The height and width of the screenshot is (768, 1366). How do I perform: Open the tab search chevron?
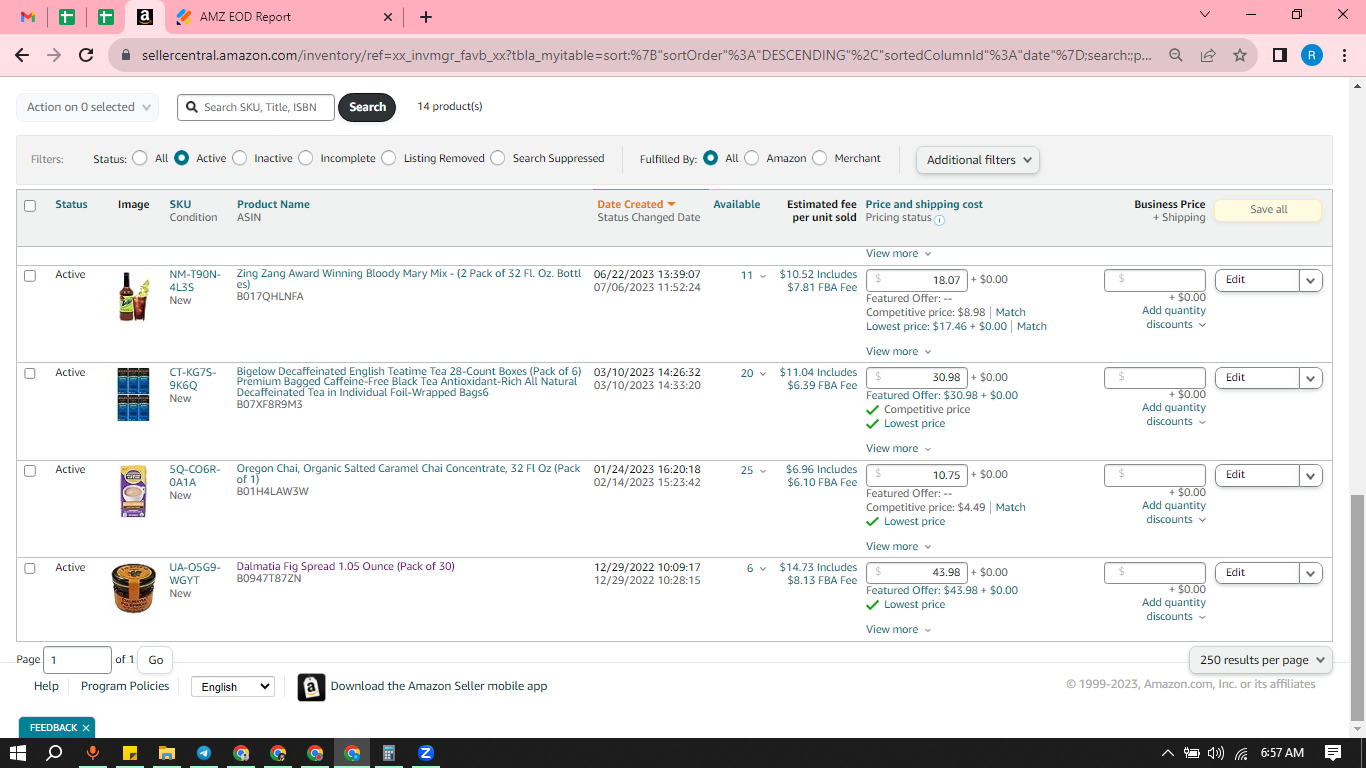[x=1205, y=14]
